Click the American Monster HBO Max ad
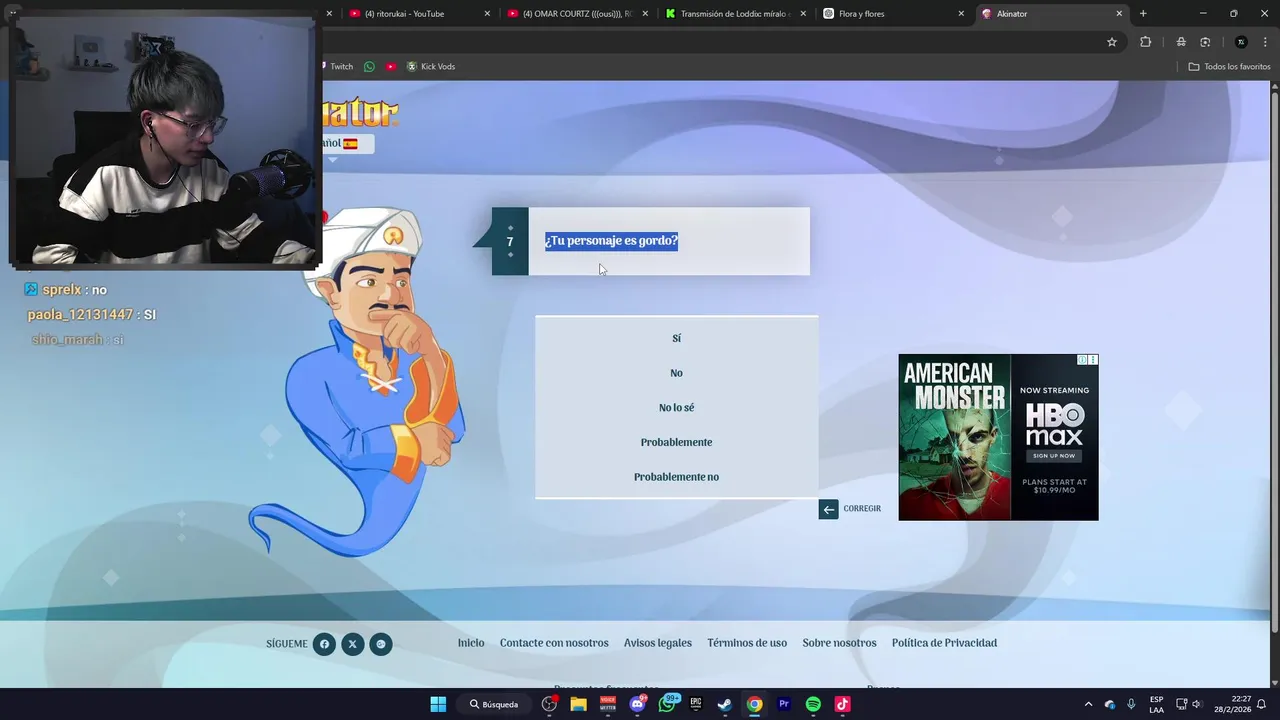 [x=998, y=437]
